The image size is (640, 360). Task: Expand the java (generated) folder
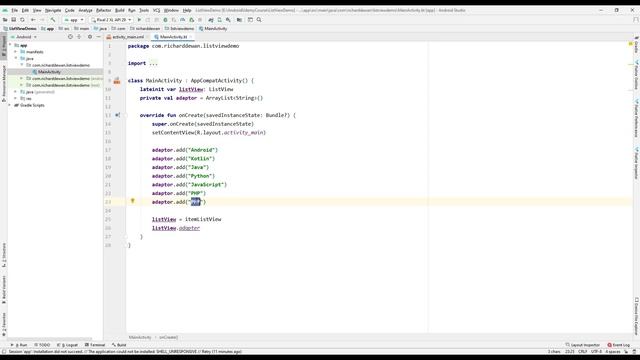(16, 92)
